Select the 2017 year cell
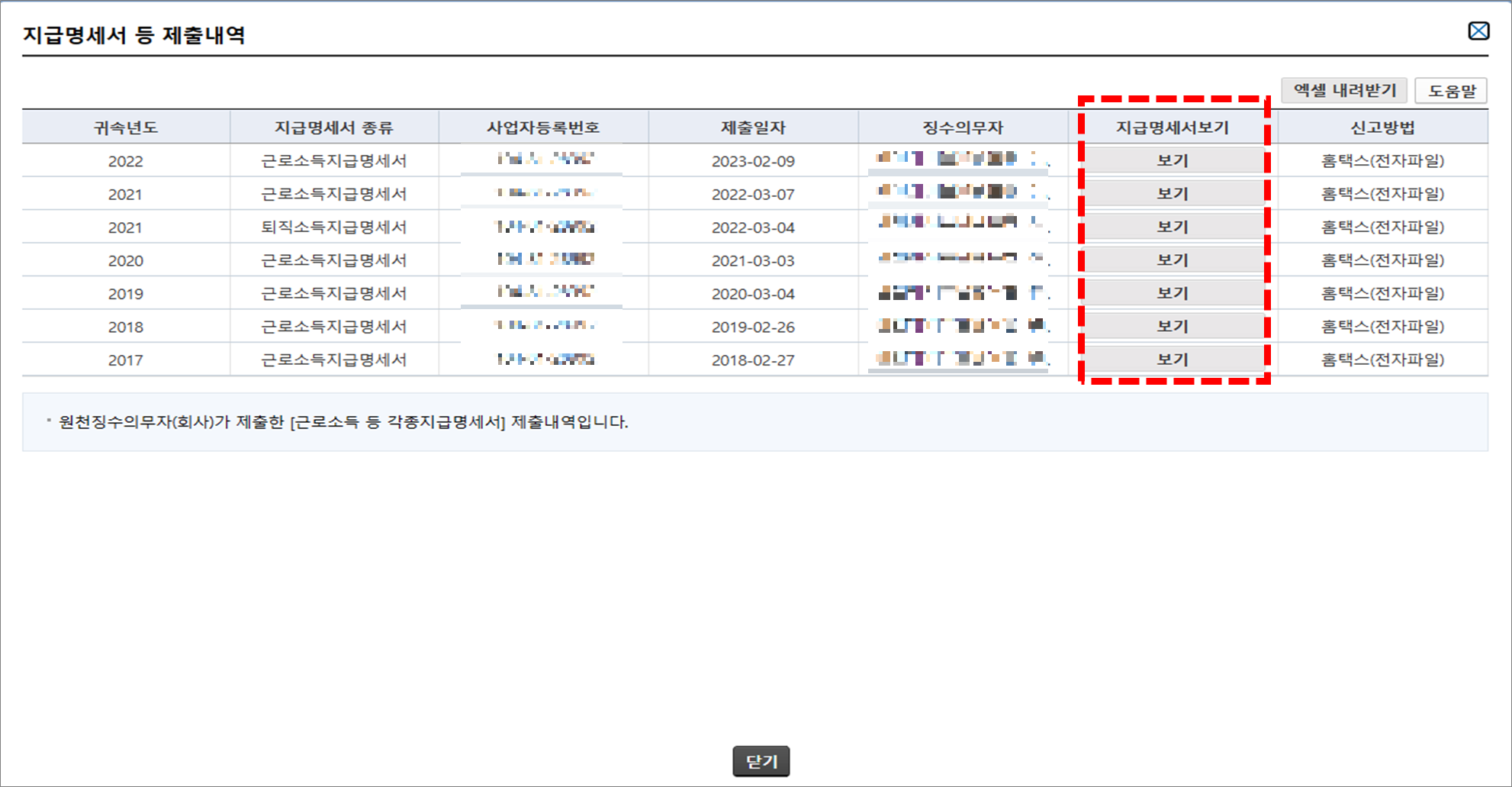Viewport: 1512px width, 787px height. [x=126, y=360]
